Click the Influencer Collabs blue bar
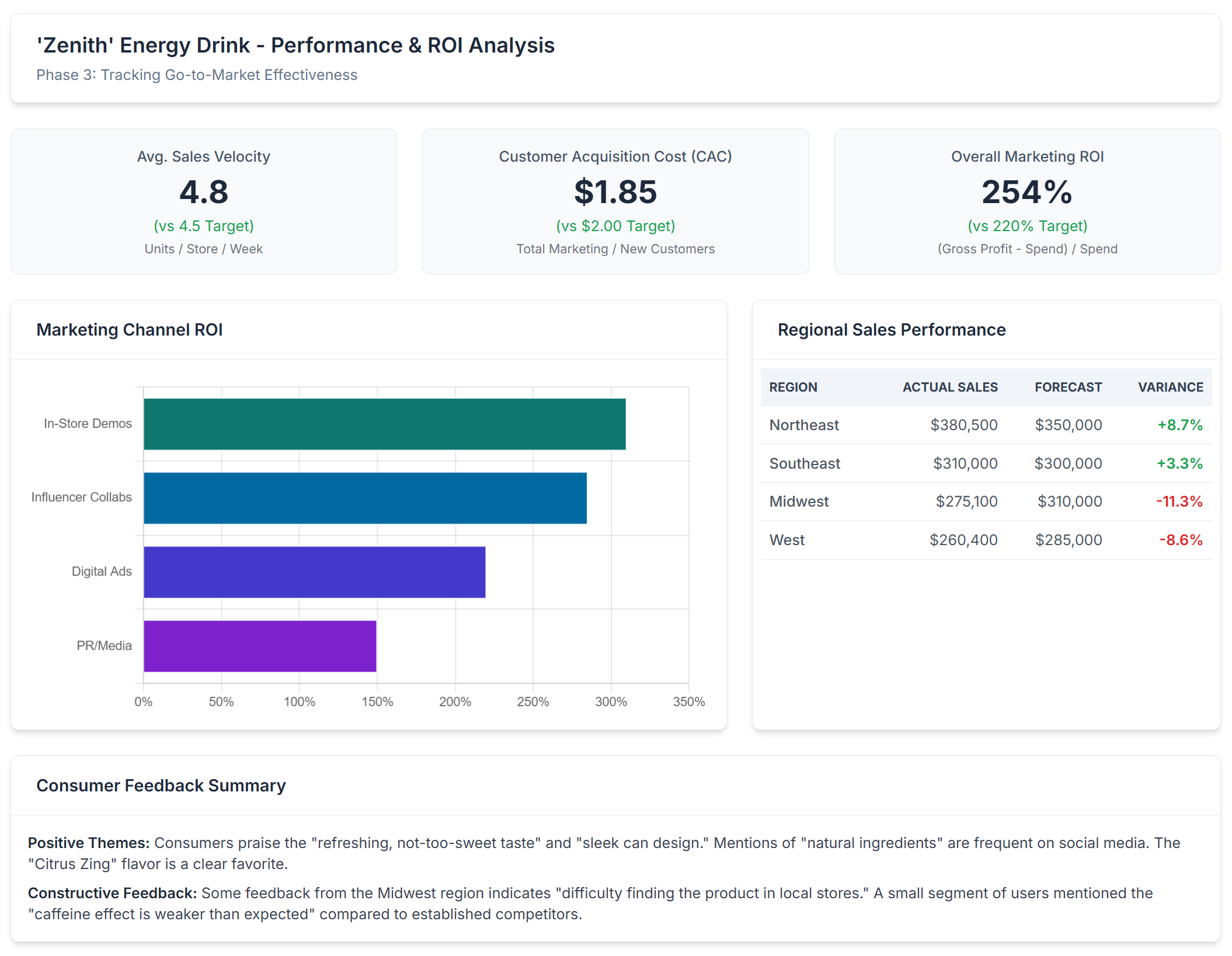Viewport: 1232px width, 956px height. tap(366, 498)
